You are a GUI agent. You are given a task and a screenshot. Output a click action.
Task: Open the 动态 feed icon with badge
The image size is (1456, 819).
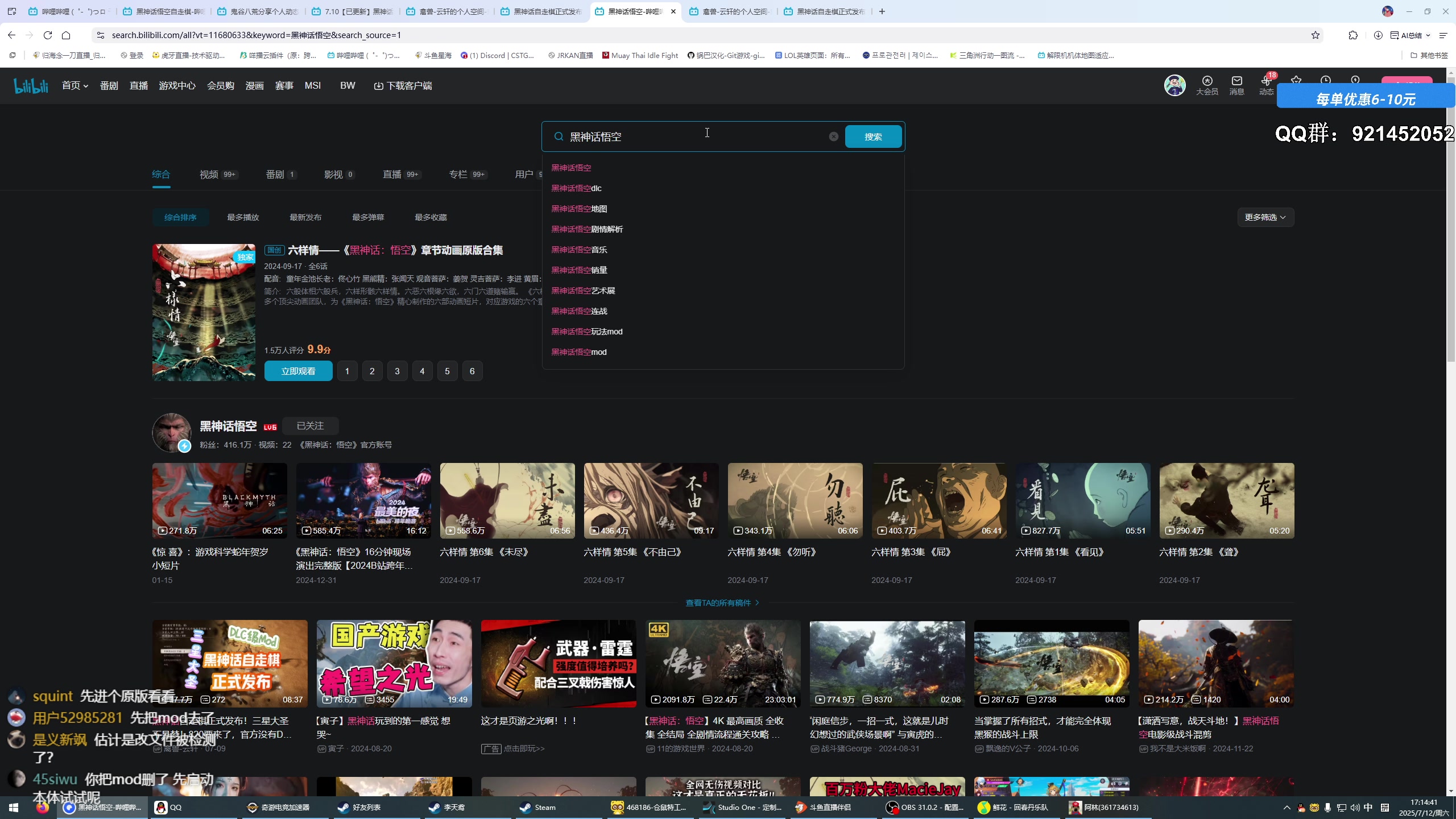click(1266, 85)
